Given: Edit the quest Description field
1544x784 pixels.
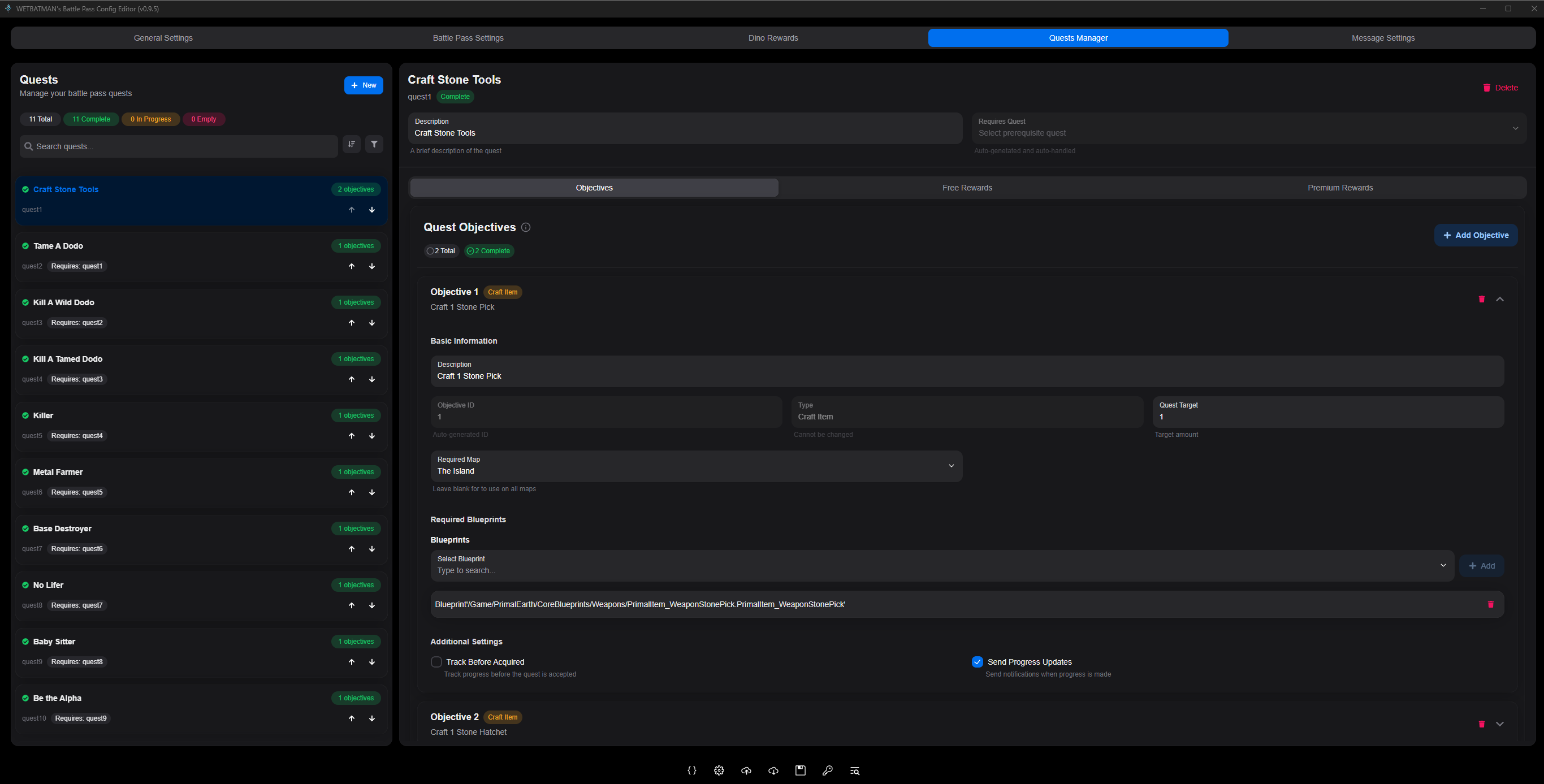Looking at the screenshot, I should click(x=685, y=128).
